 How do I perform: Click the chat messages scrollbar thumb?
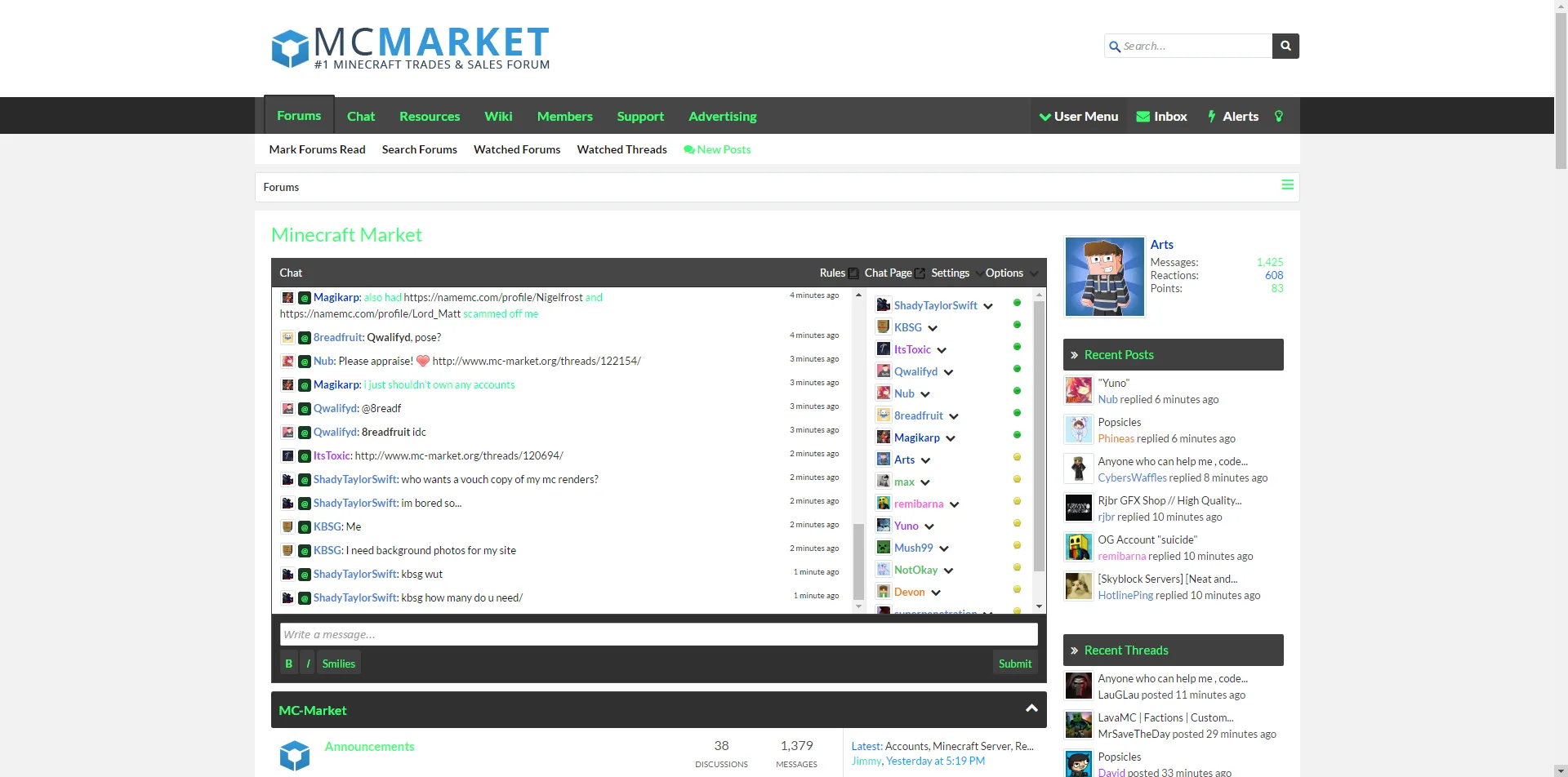[858, 562]
